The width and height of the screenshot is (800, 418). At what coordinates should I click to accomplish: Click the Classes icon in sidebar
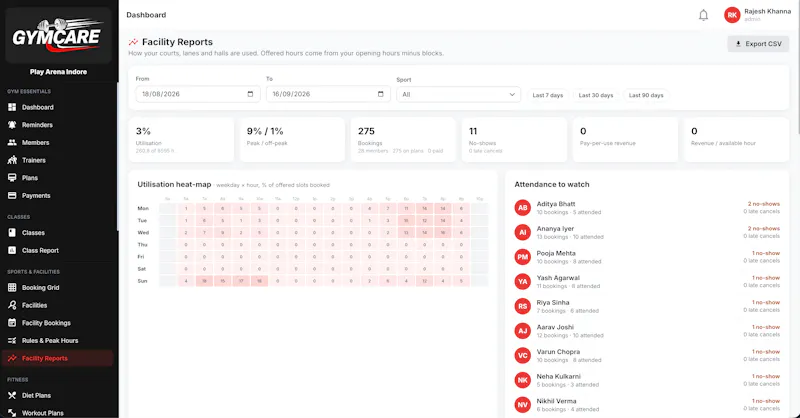12,233
